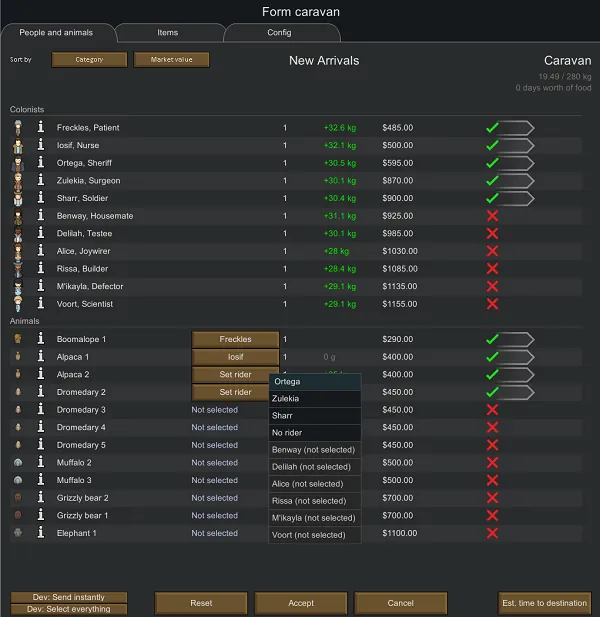The height and width of the screenshot is (617, 600).
Task: Click Est. time to destination button
Action: pyautogui.click(x=544, y=603)
